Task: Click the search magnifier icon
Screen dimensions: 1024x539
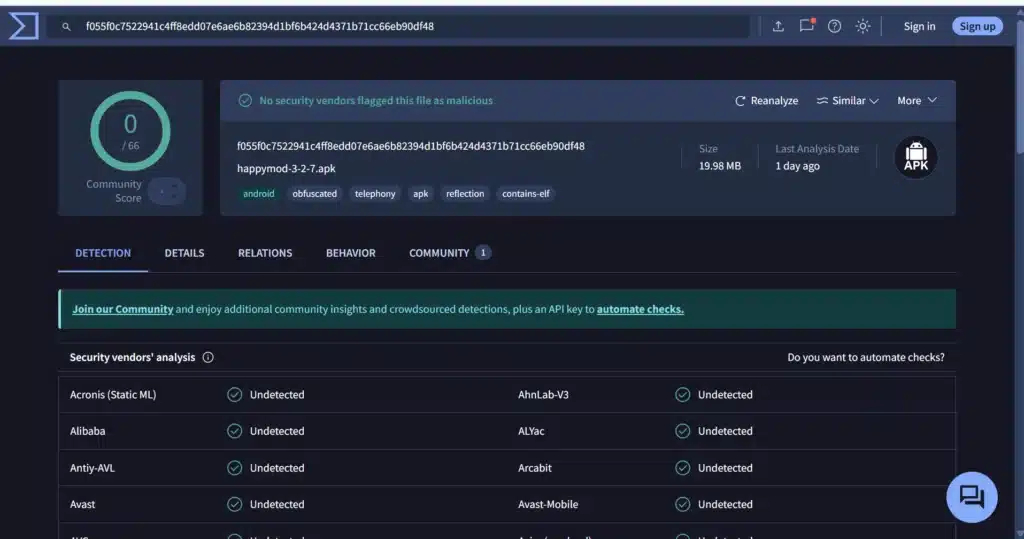Action: [x=66, y=27]
